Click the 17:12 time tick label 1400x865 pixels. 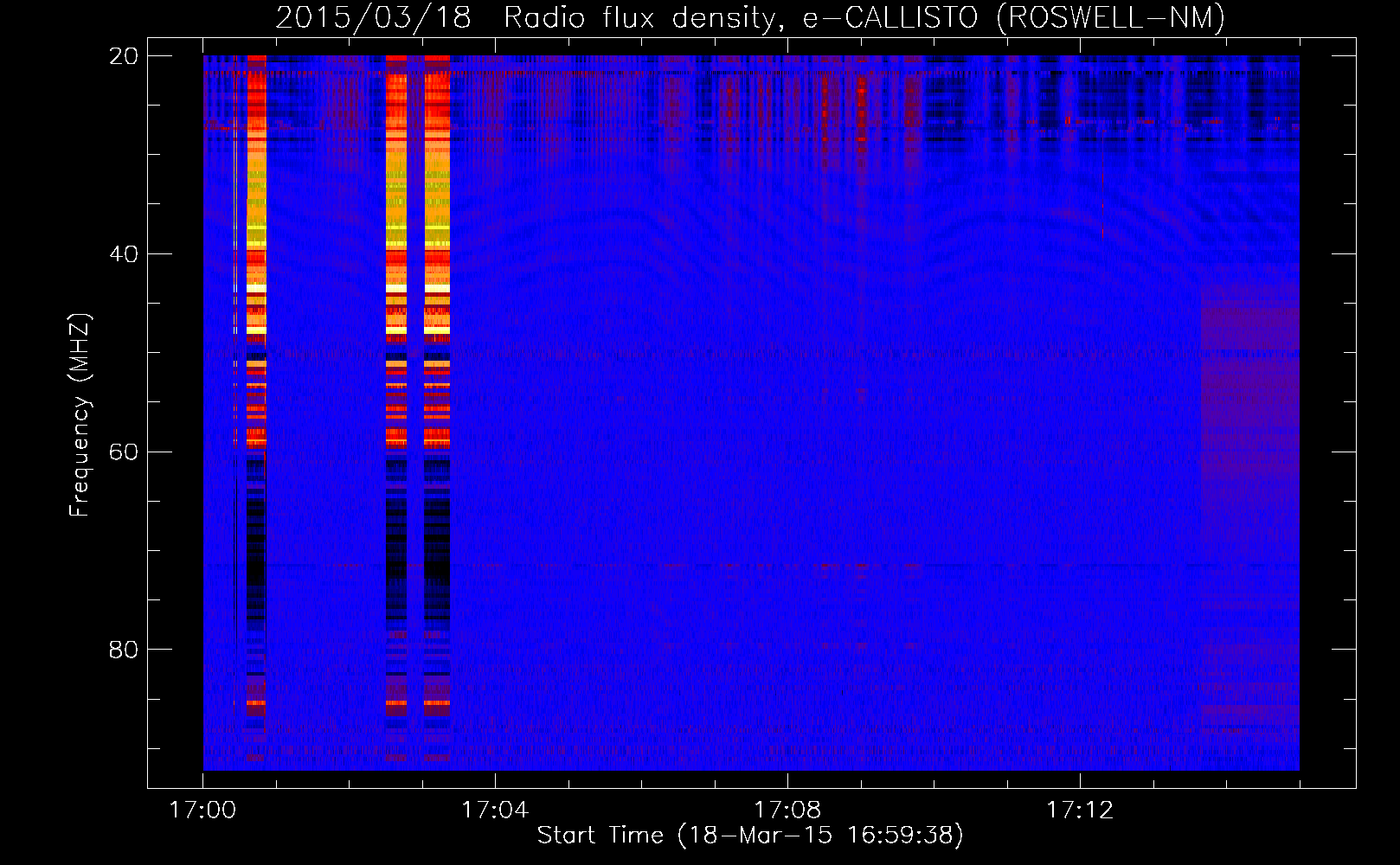pyautogui.click(x=1080, y=811)
